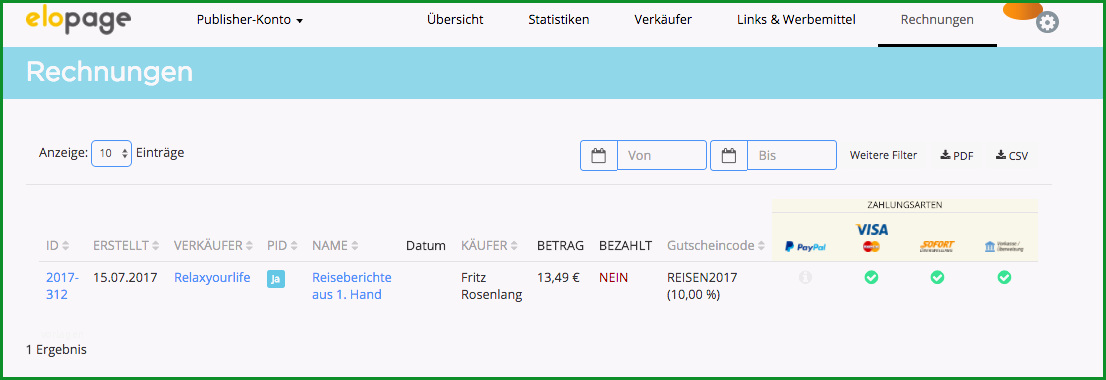The height and width of the screenshot is (380, 1106).
Task: Click the NEIN paid status
Action: click(x=614, y=278)
